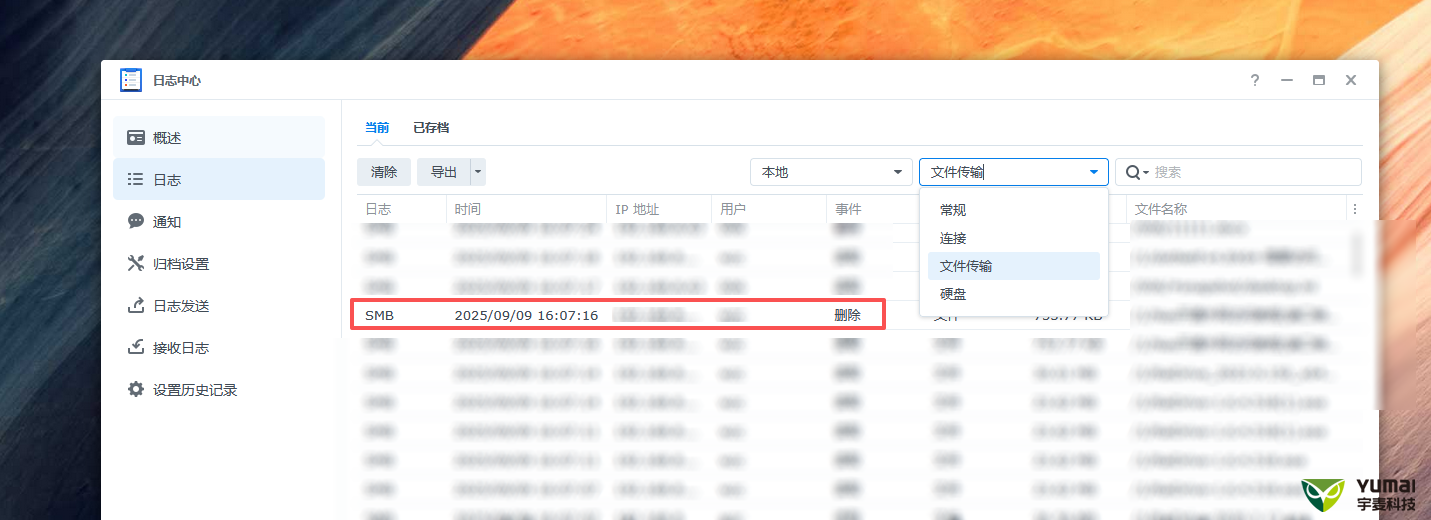Viewport: 1431px width, 520px height.
Task: Click the 清除 button
Action: (x=384, y=172)
